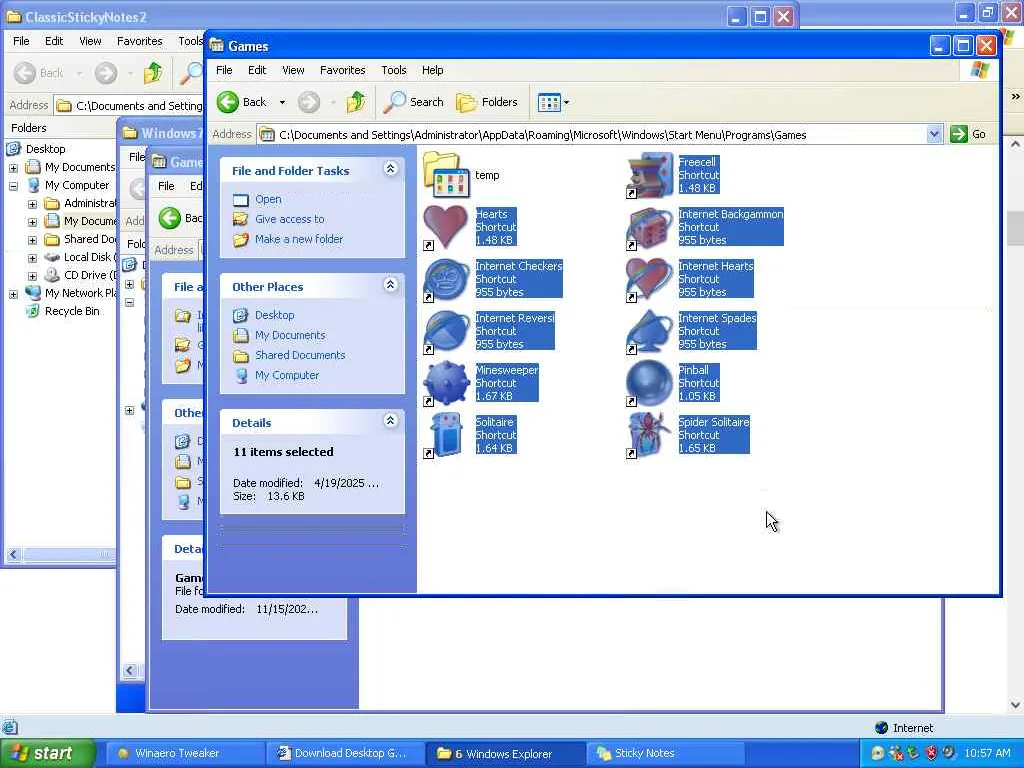
Task: Click the folder tree horizontal scrollbar left arrow
Action: tap(13, 555)
